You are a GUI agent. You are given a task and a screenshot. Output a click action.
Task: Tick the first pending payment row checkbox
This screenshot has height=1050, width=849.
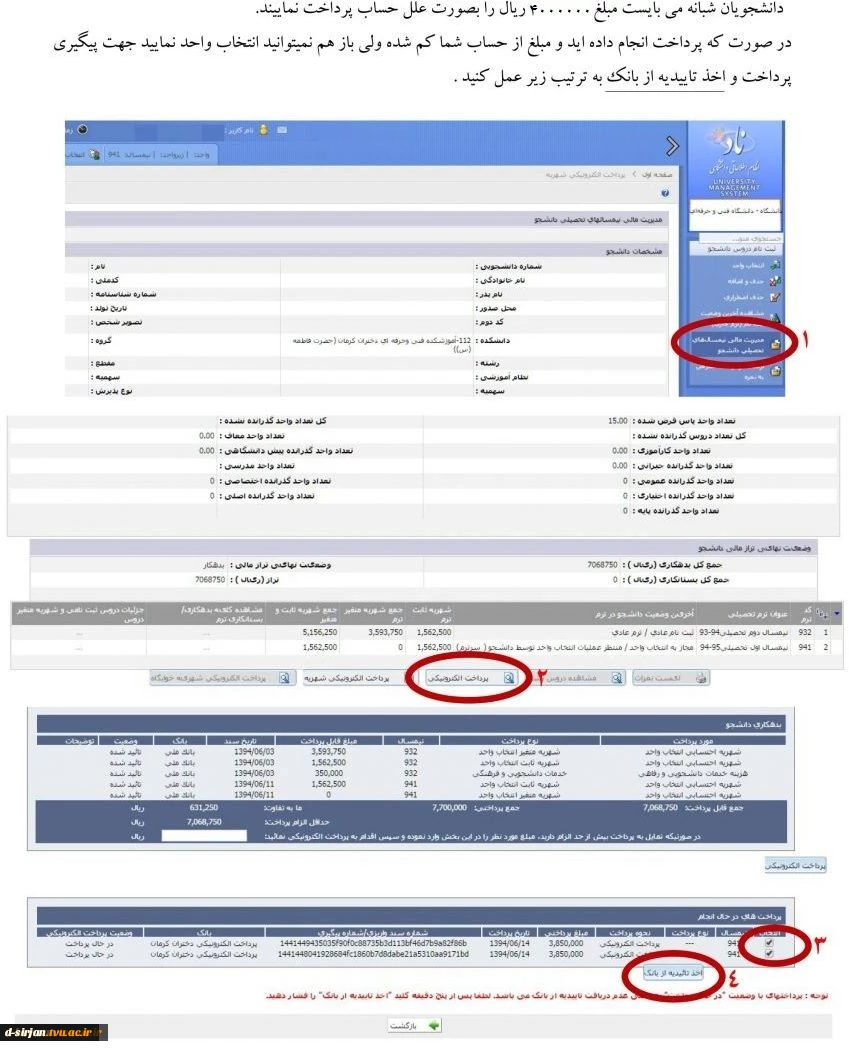[769, 943]
